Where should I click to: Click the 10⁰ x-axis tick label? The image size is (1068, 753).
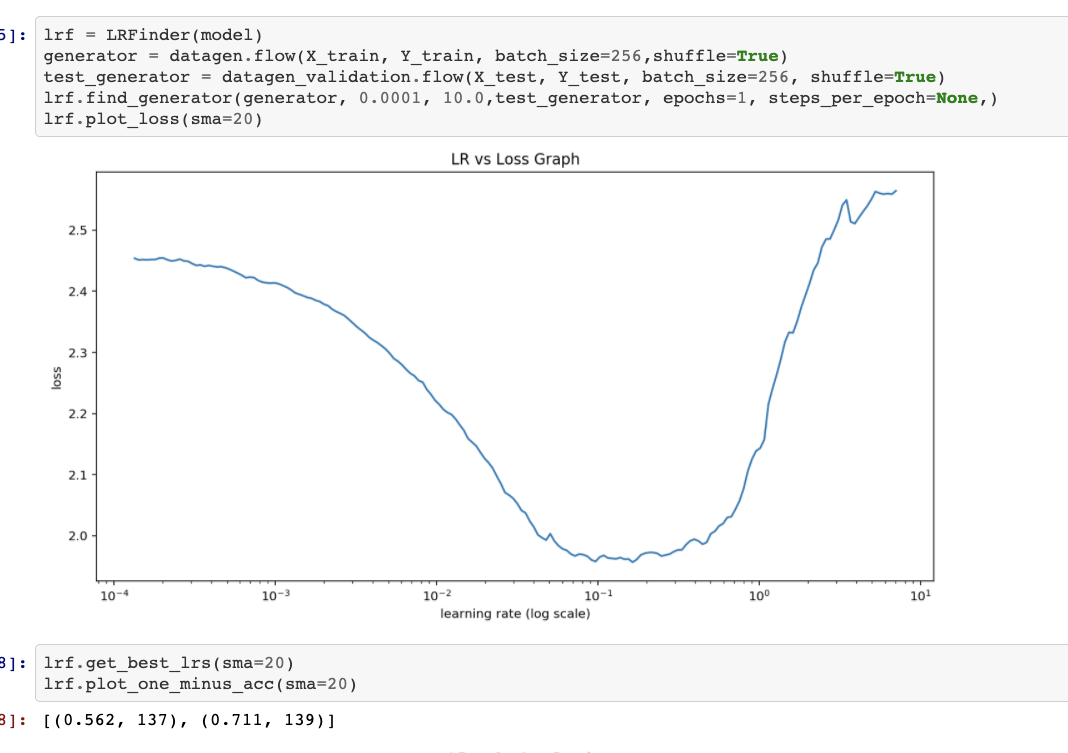tap(759, 595)
